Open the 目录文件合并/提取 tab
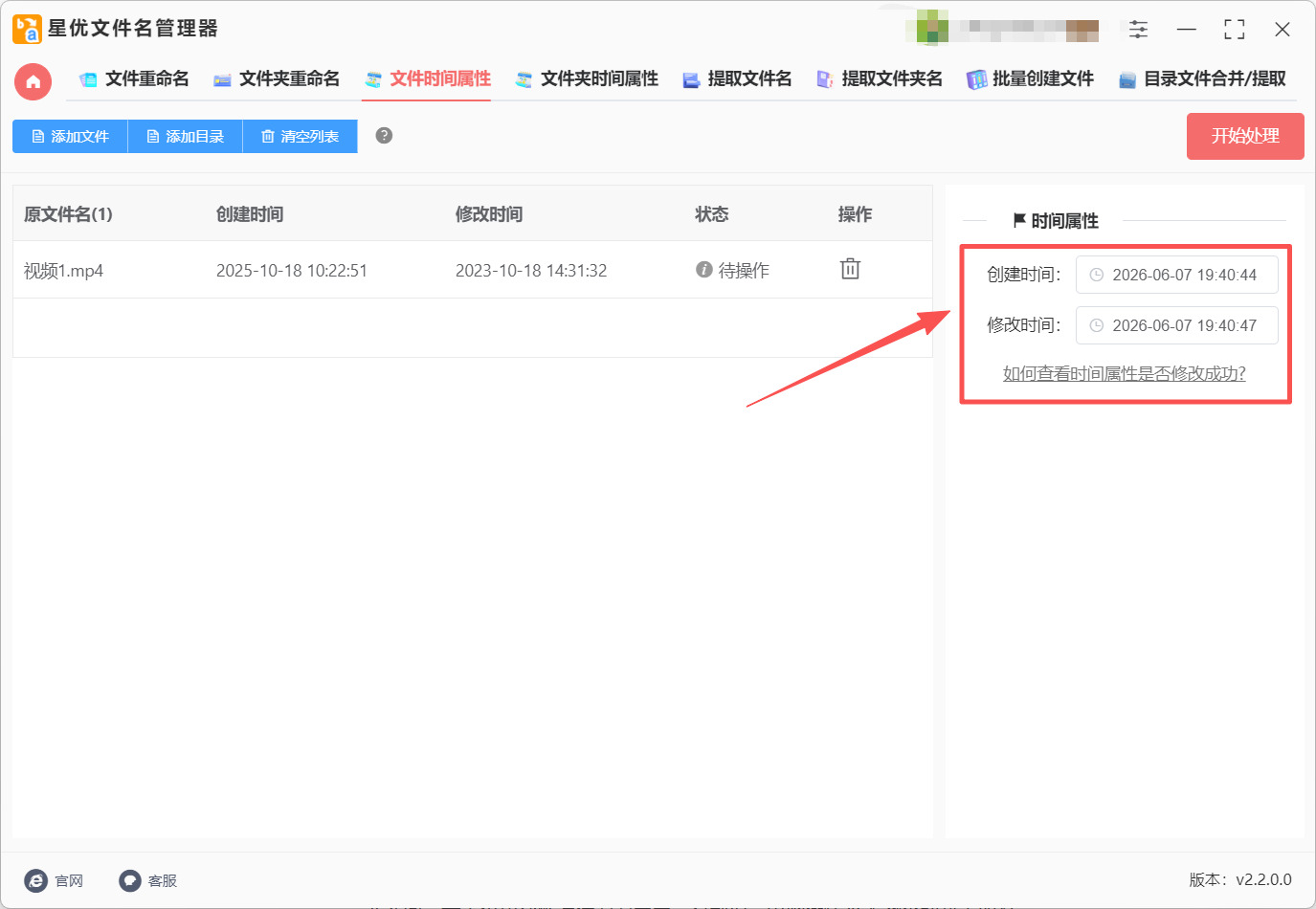Image resolution: width=1316 pixels, height=909 pixels. pyautogui.click(x=1202, y=79)
